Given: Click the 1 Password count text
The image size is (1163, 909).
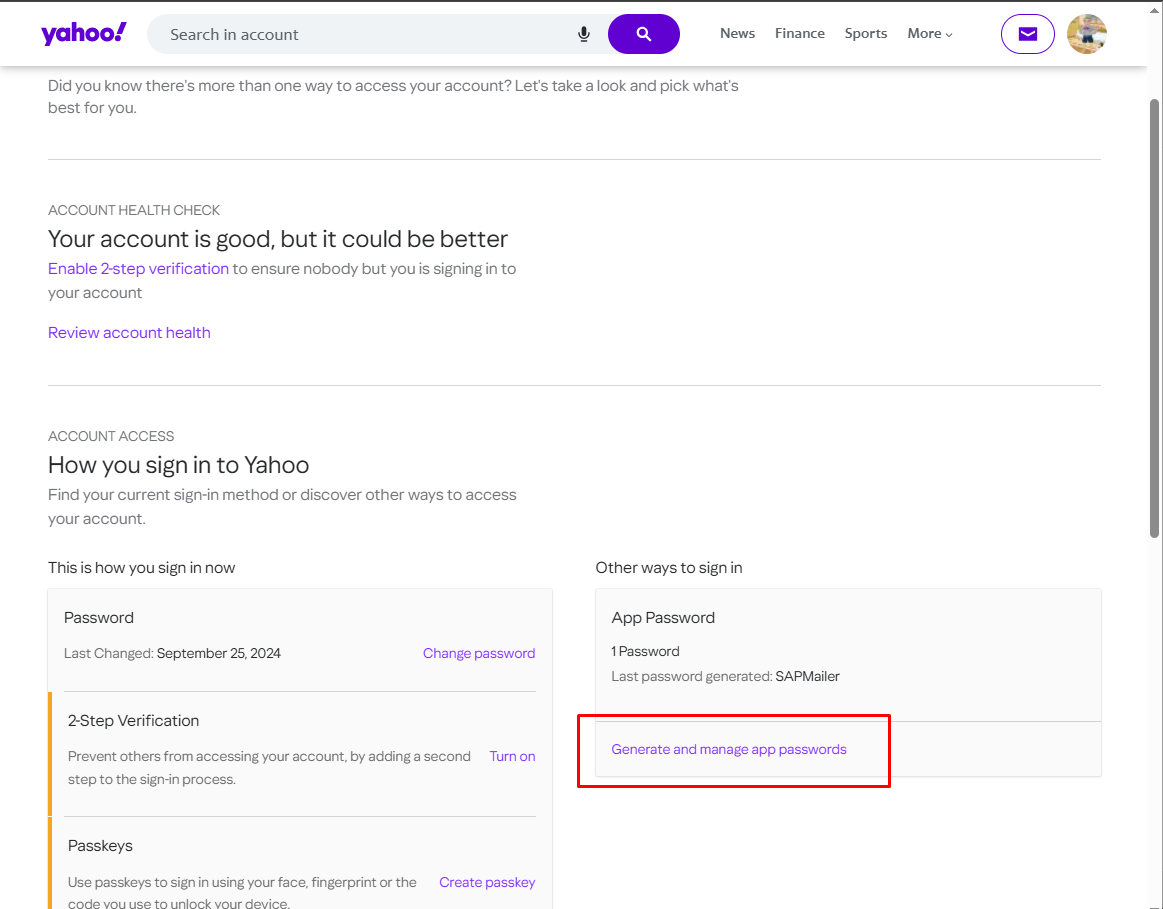Looking at the screenshot, I should point(645,651).
